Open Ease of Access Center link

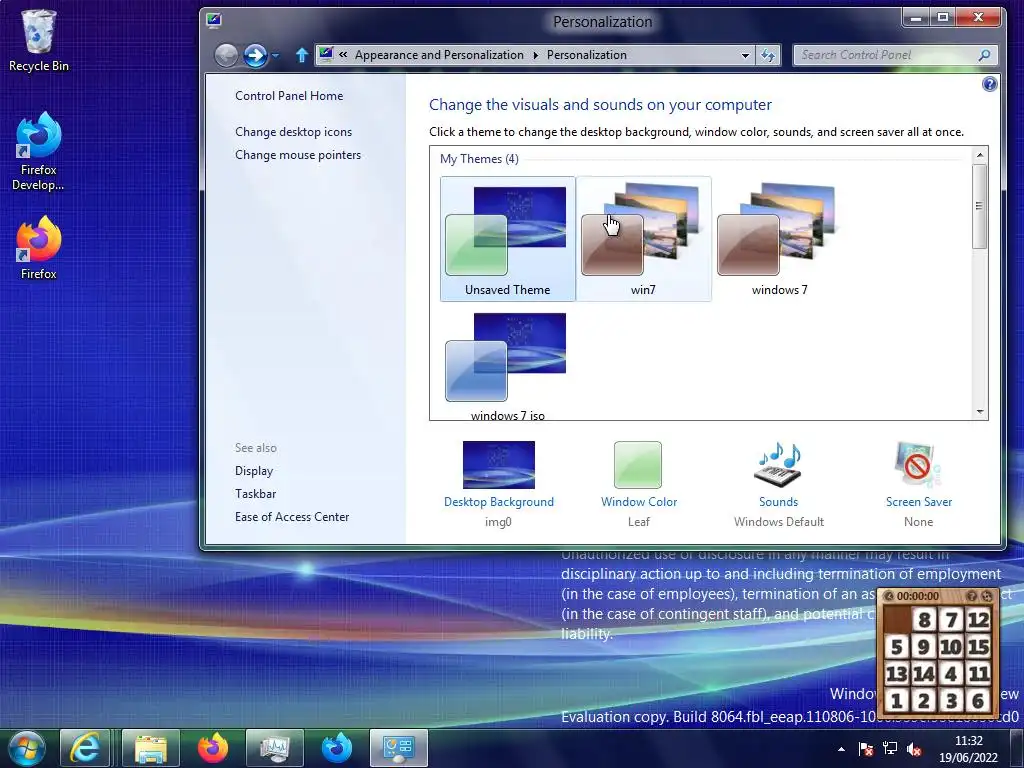pos(292,517)
